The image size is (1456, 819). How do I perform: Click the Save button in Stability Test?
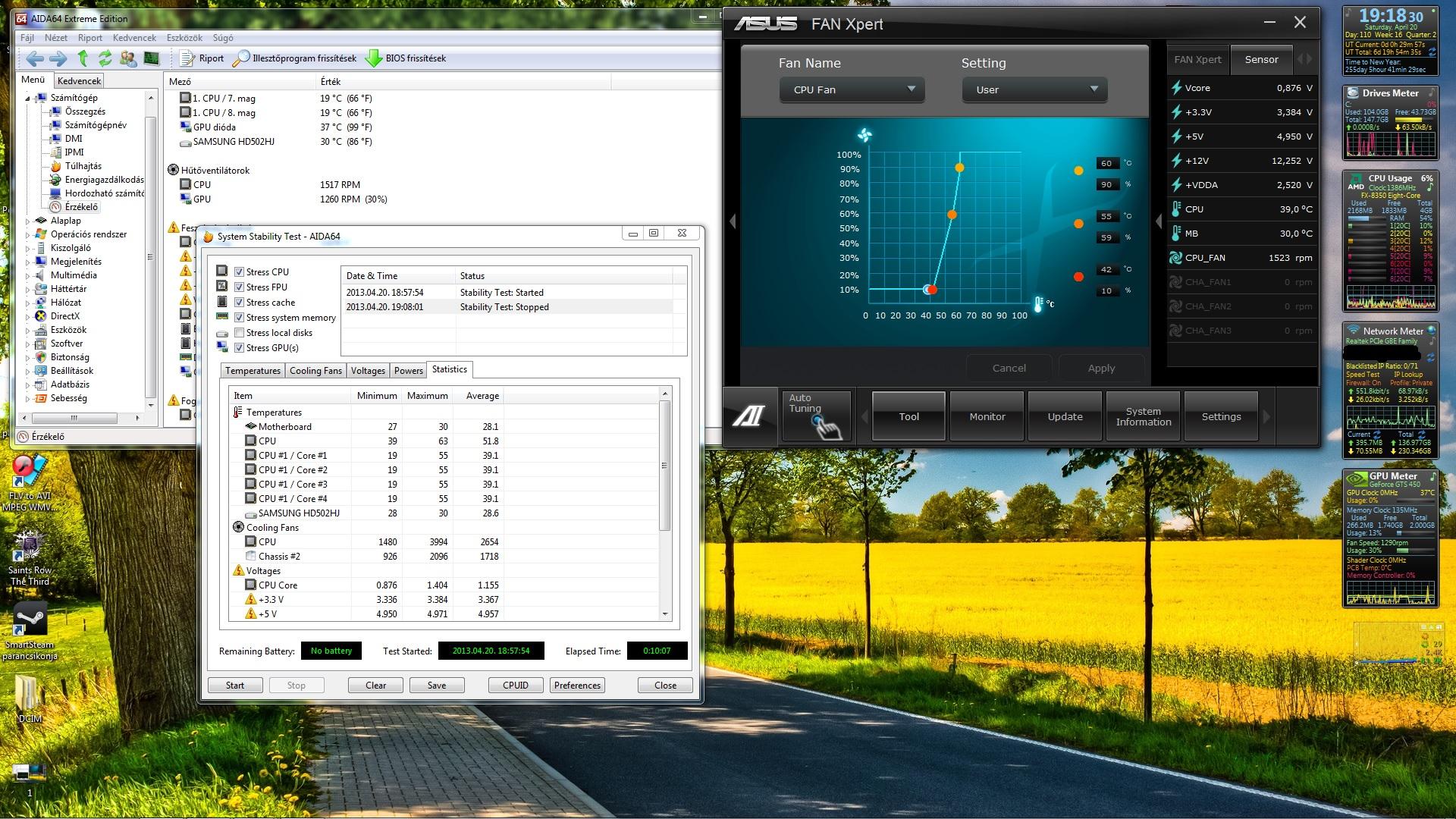(437, 686)
